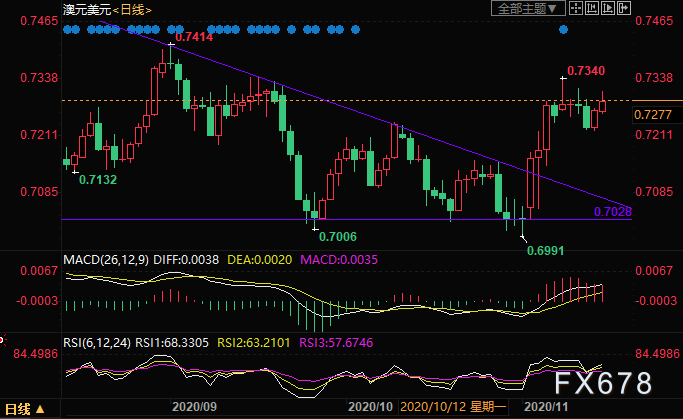Click the compress chart axis icon
683x419 pixels.
(592, 8)
